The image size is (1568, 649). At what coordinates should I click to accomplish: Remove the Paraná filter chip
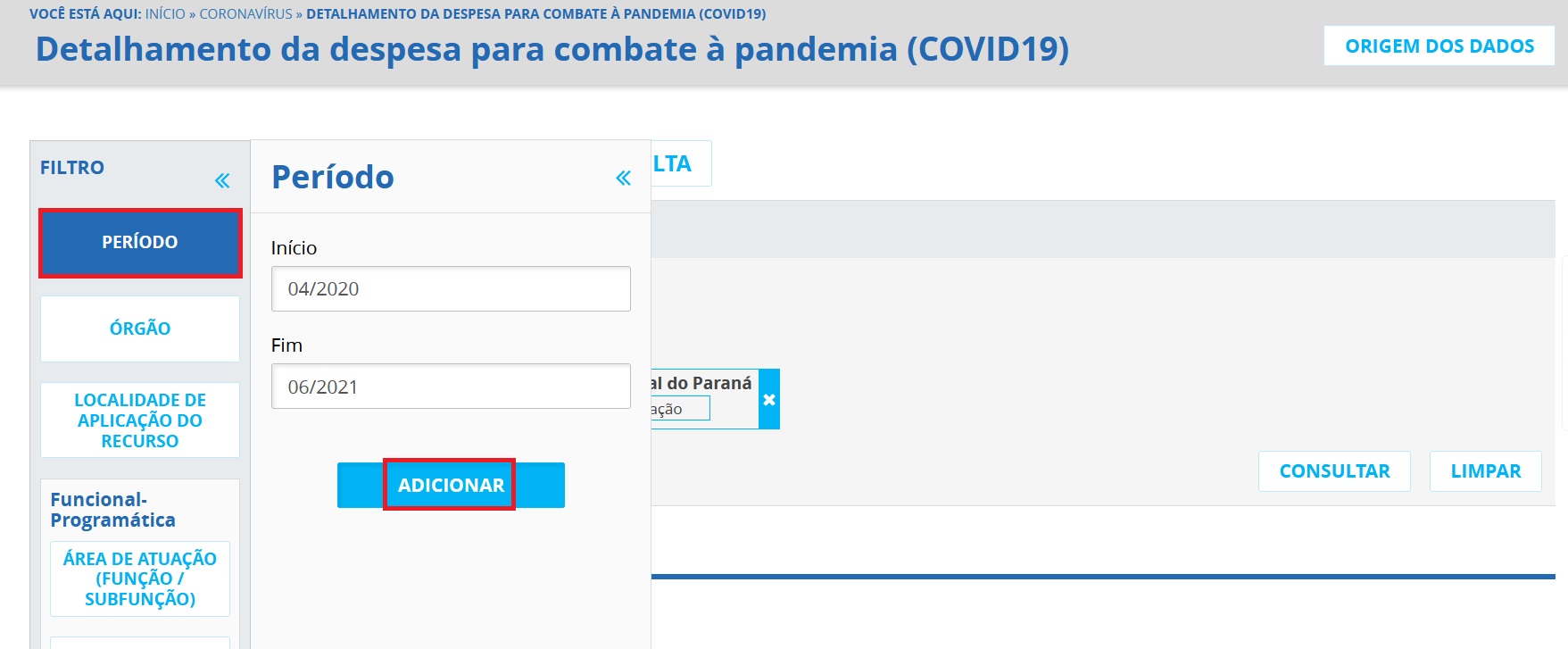[769, 400]
